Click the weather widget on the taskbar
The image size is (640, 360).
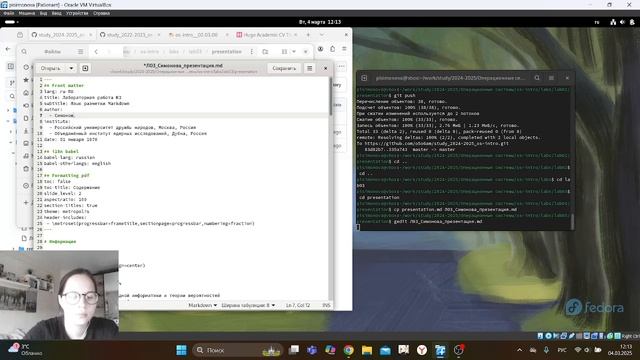25,350
